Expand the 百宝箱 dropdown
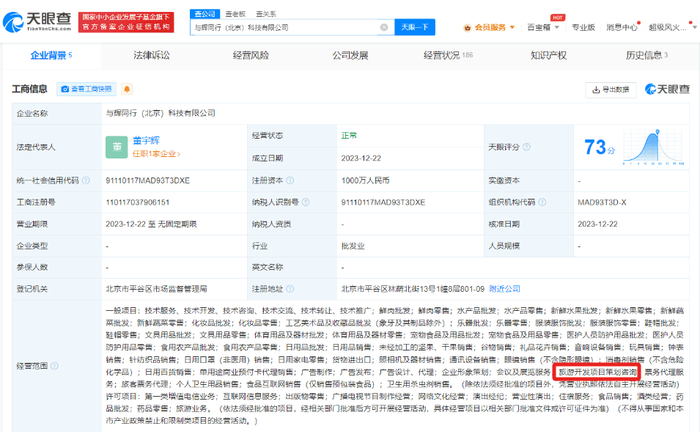700x432 pixels. (580, 28)
